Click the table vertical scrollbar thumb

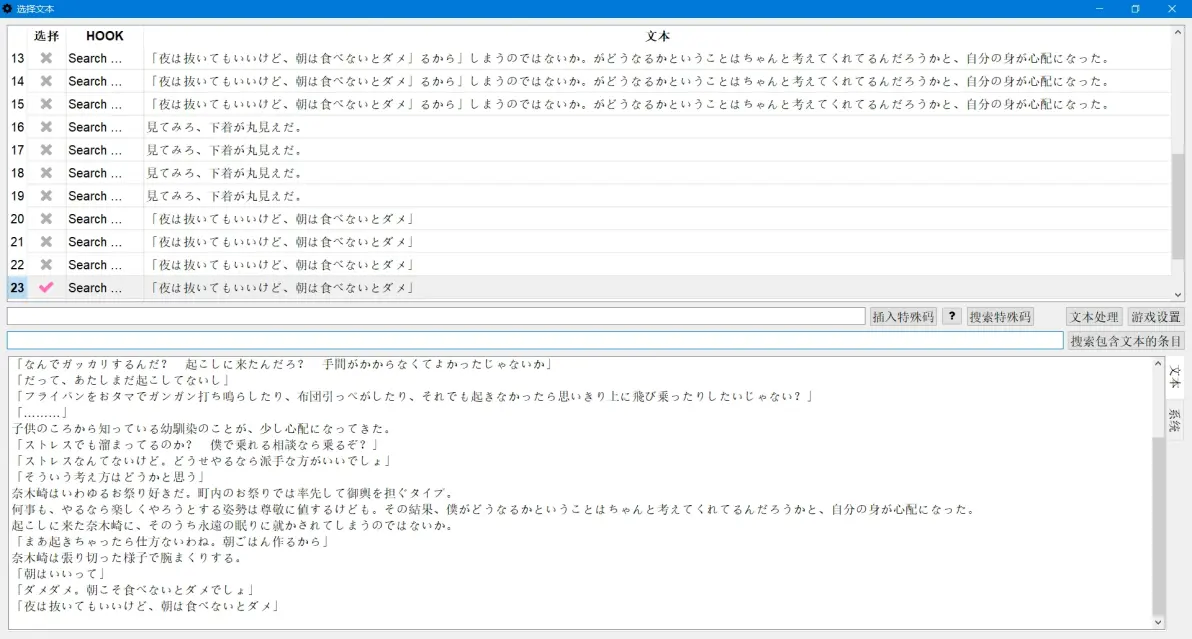(x=1178, y=206)
